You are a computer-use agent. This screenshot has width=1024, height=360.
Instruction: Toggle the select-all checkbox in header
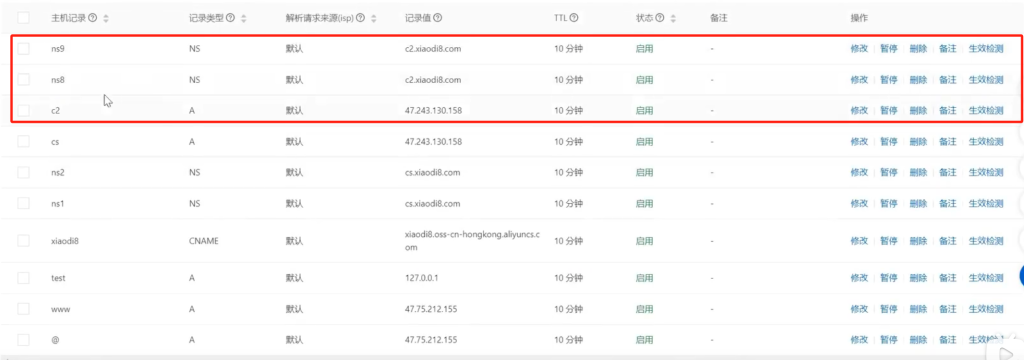24,18
